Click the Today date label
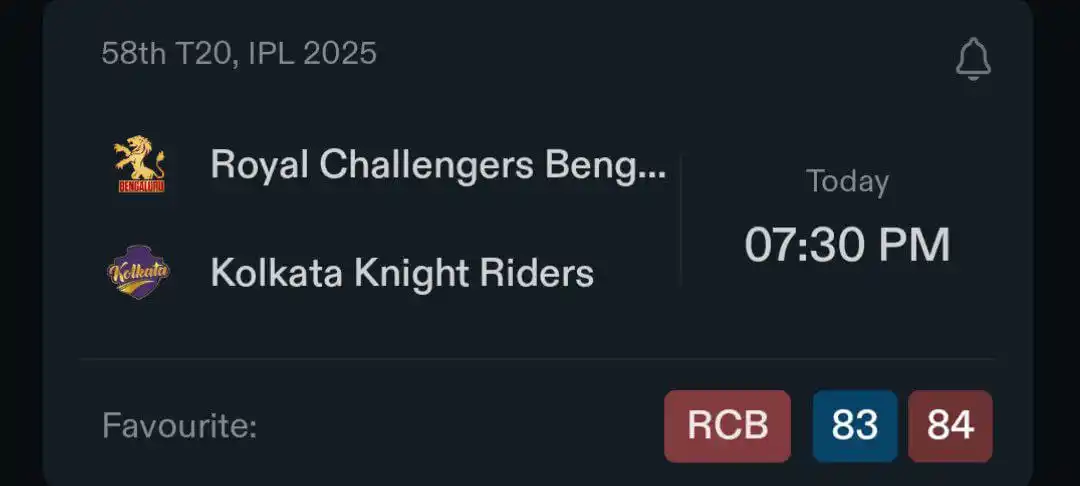Viewport: 1080px width, 486px height. click(x=847, y=182)
